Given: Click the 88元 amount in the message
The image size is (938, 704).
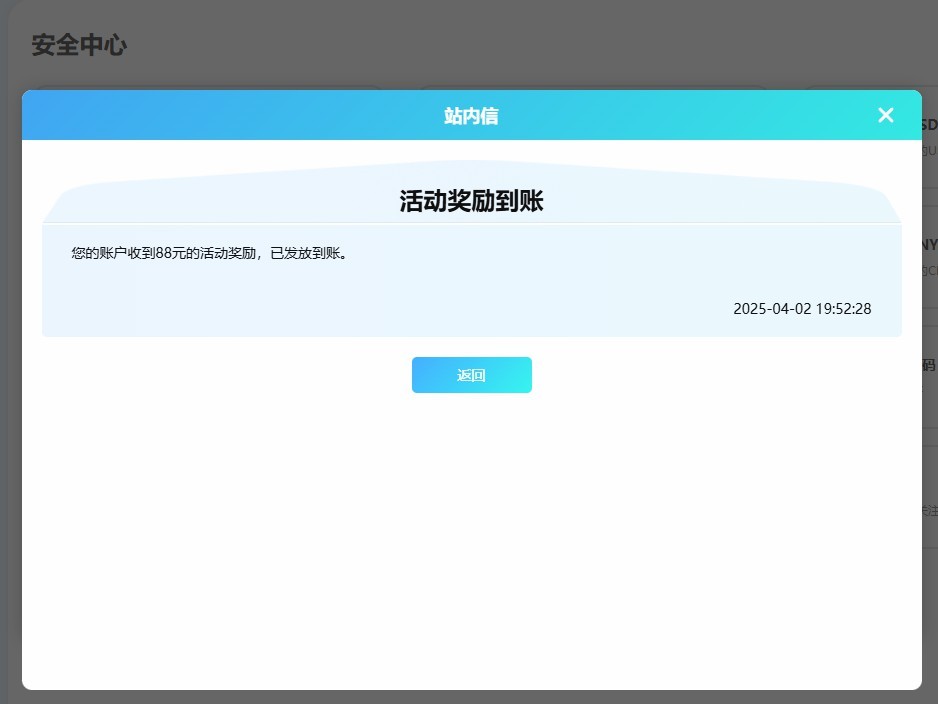Looking at the screenshot, I should (170, 254).
